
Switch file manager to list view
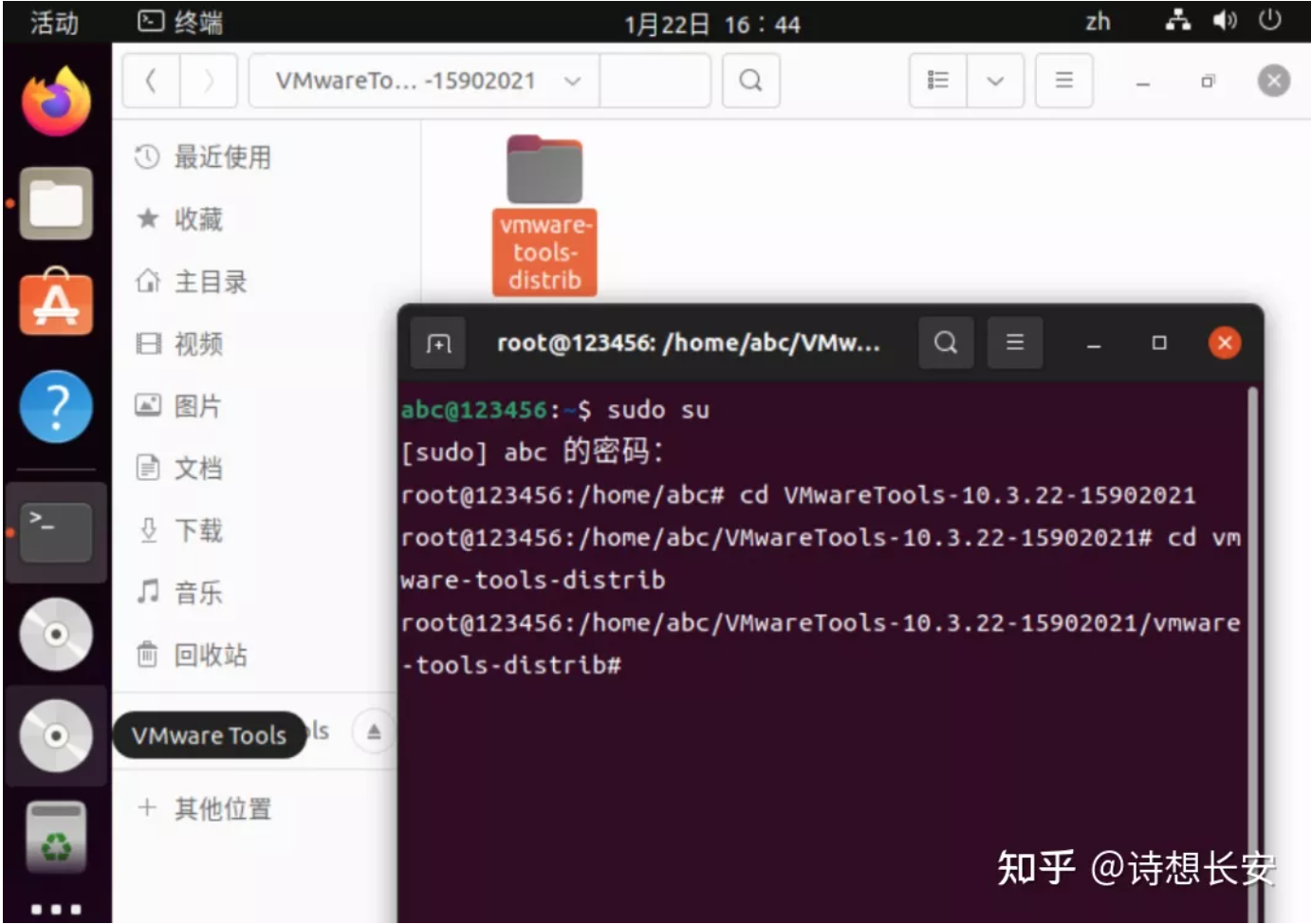click(938, 81)
